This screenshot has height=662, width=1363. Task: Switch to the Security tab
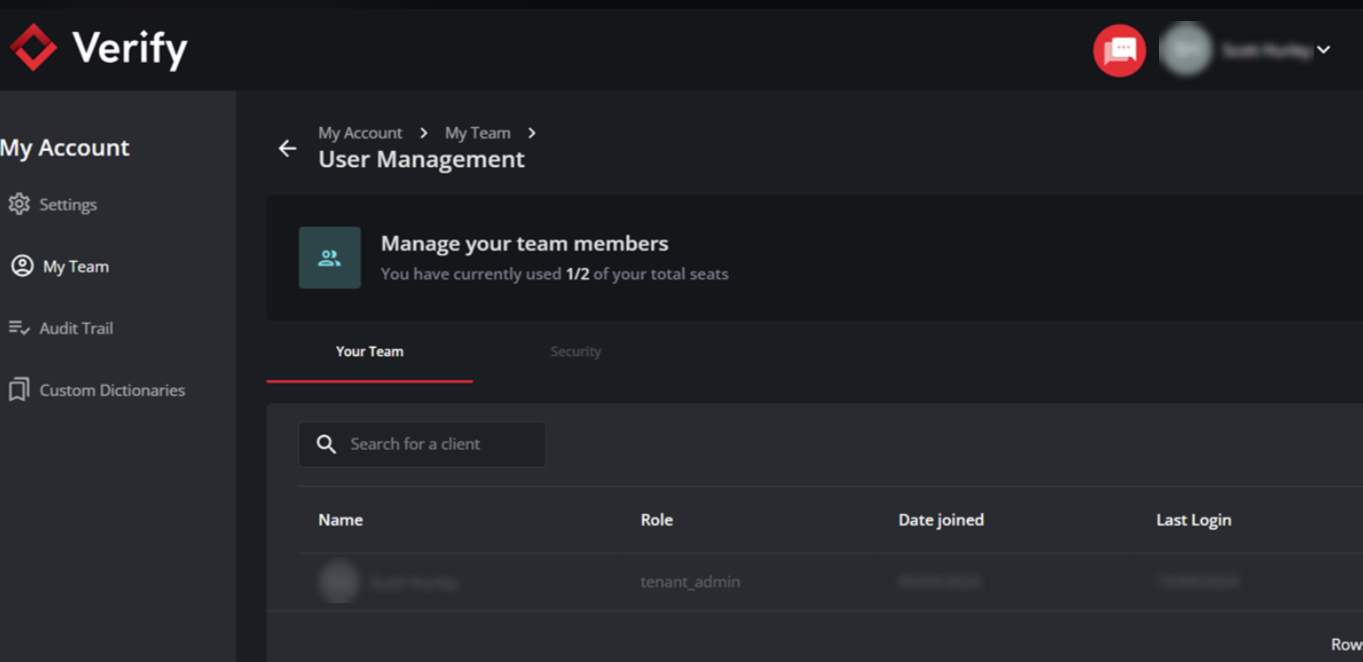tap(575, 352)
